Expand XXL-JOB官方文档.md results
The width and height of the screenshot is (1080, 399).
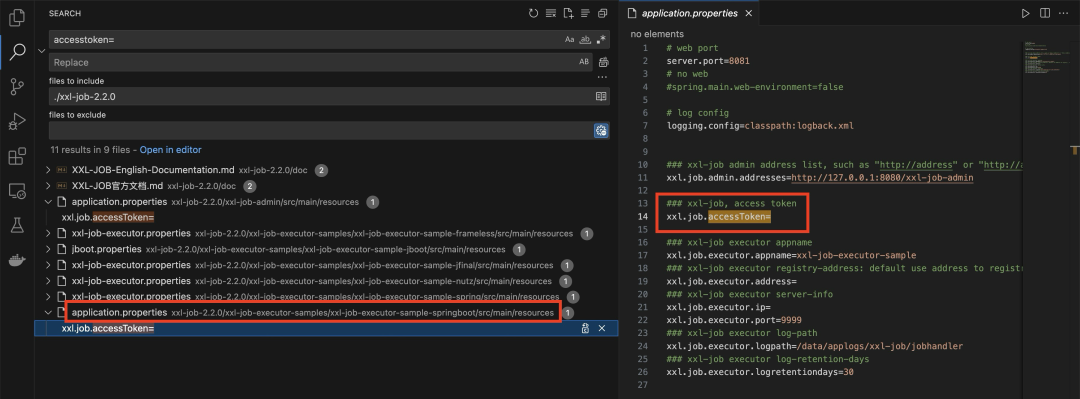tap(48, 186)
